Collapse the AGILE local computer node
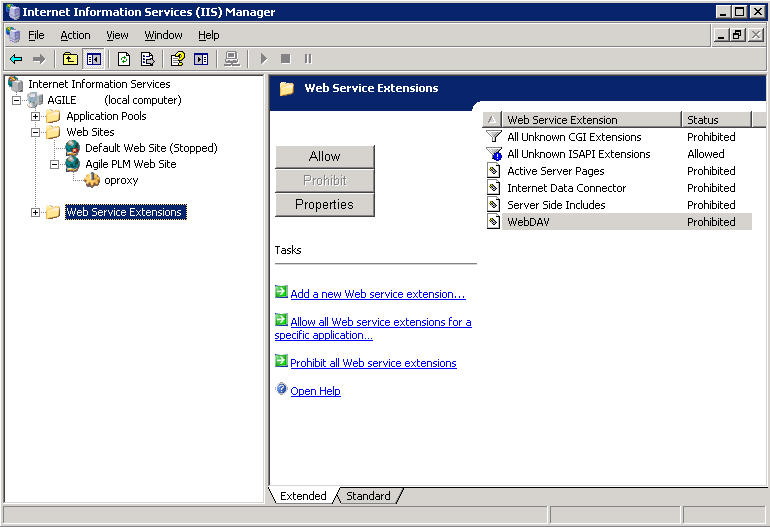770x527 pixels. pos(16,100)
